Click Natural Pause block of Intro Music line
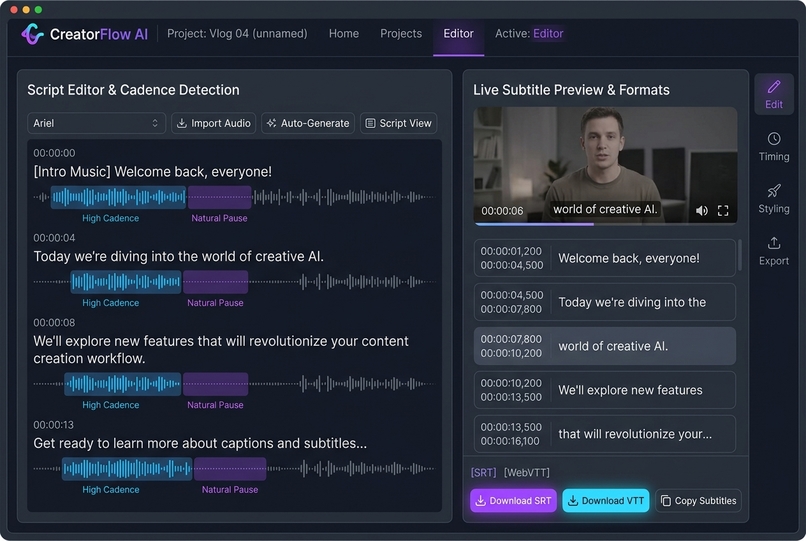This screenshot has height=541, width=806. (x=219, y=197)
